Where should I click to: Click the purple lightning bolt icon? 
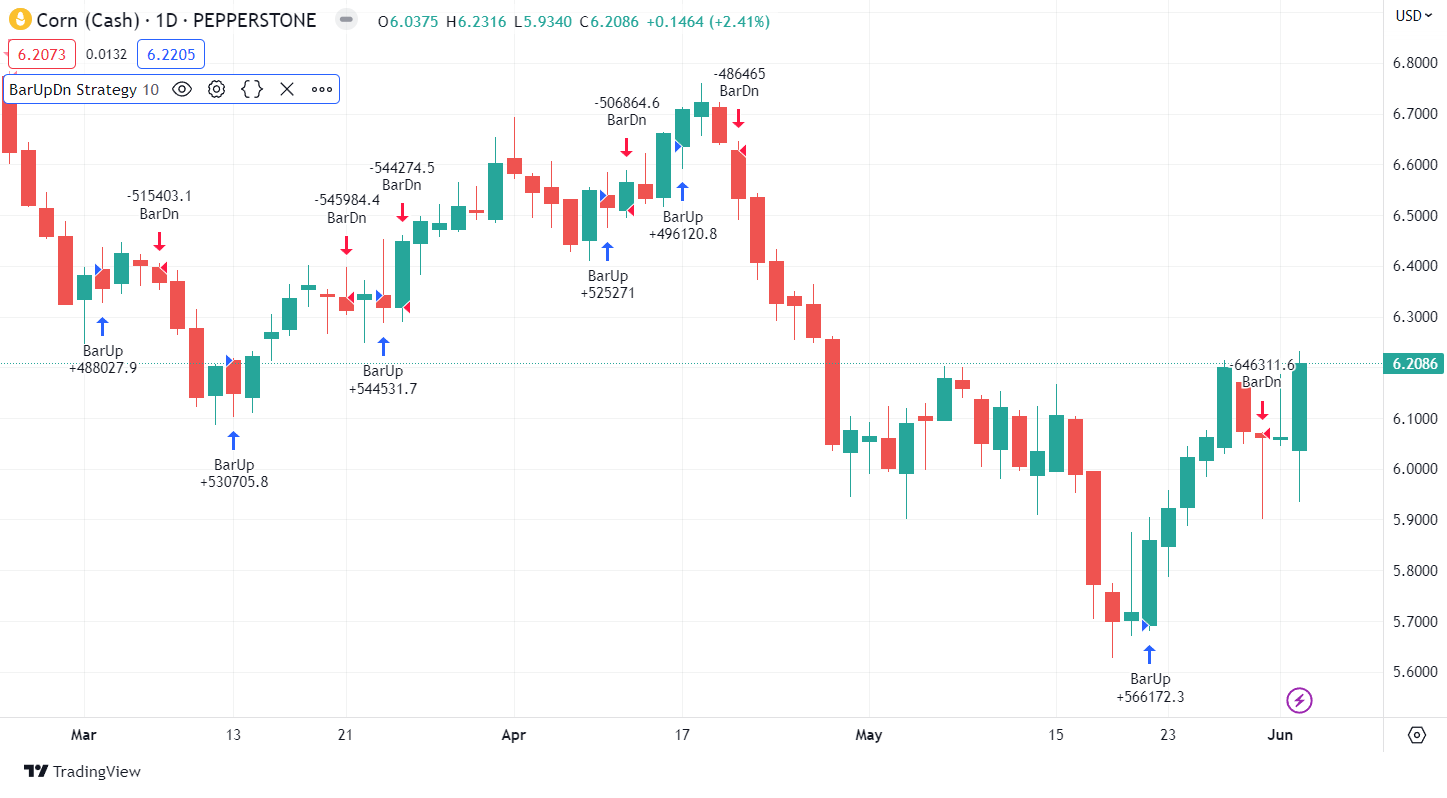pos(1299,700)
